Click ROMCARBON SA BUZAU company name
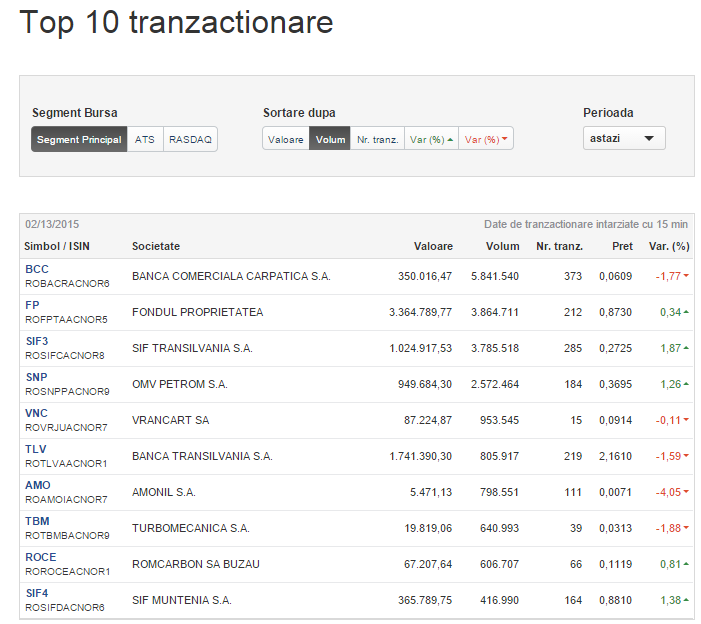Screen dimensions: 701x624 [196, 564]
